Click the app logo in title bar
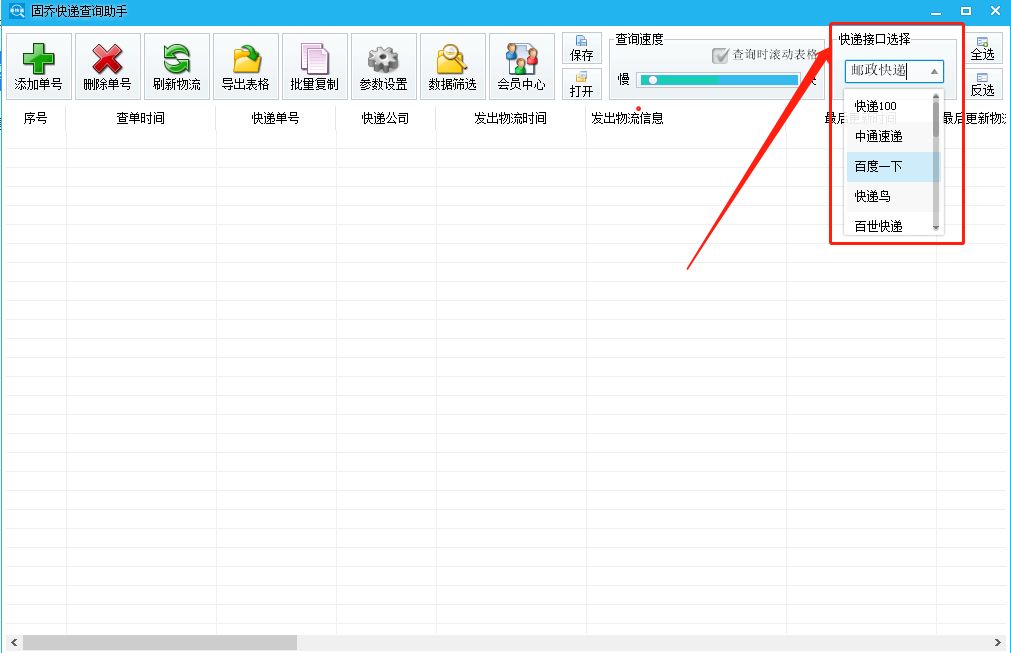Viewport: 1011px width, 653px height. click(x=17, y=11)
